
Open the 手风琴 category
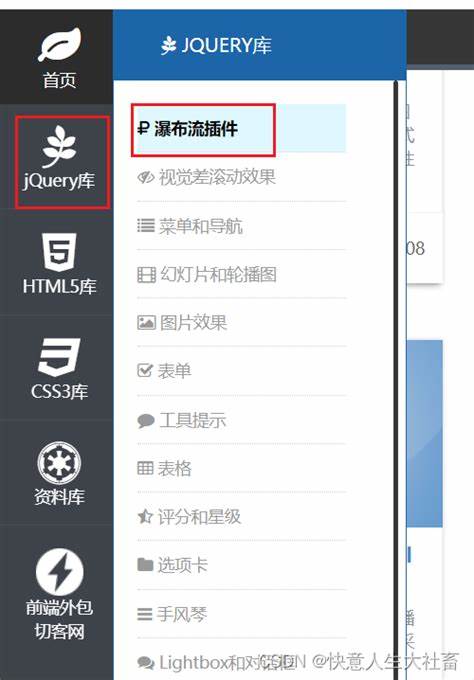242,614
